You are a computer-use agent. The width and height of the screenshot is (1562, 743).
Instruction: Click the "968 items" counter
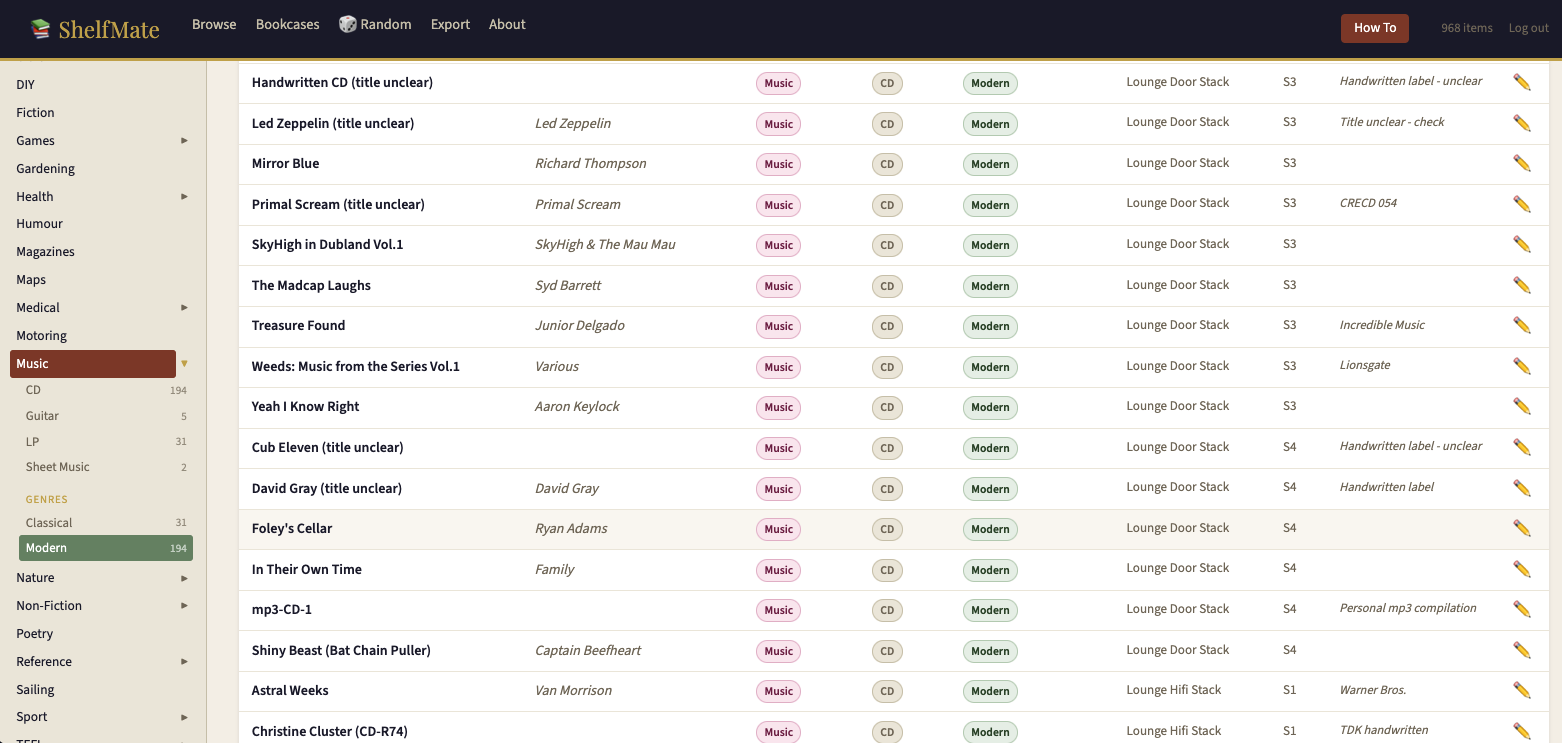(1467, 28)
